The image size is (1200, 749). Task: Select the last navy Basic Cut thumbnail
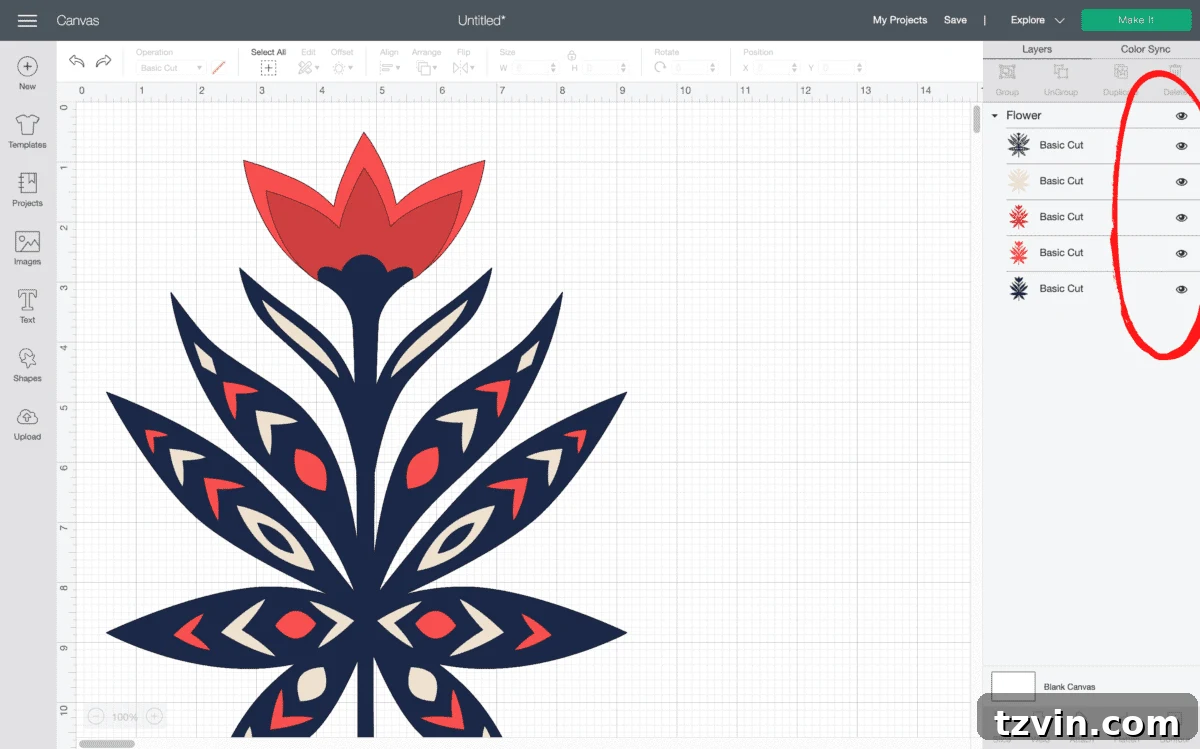(x=1019, y=289)
